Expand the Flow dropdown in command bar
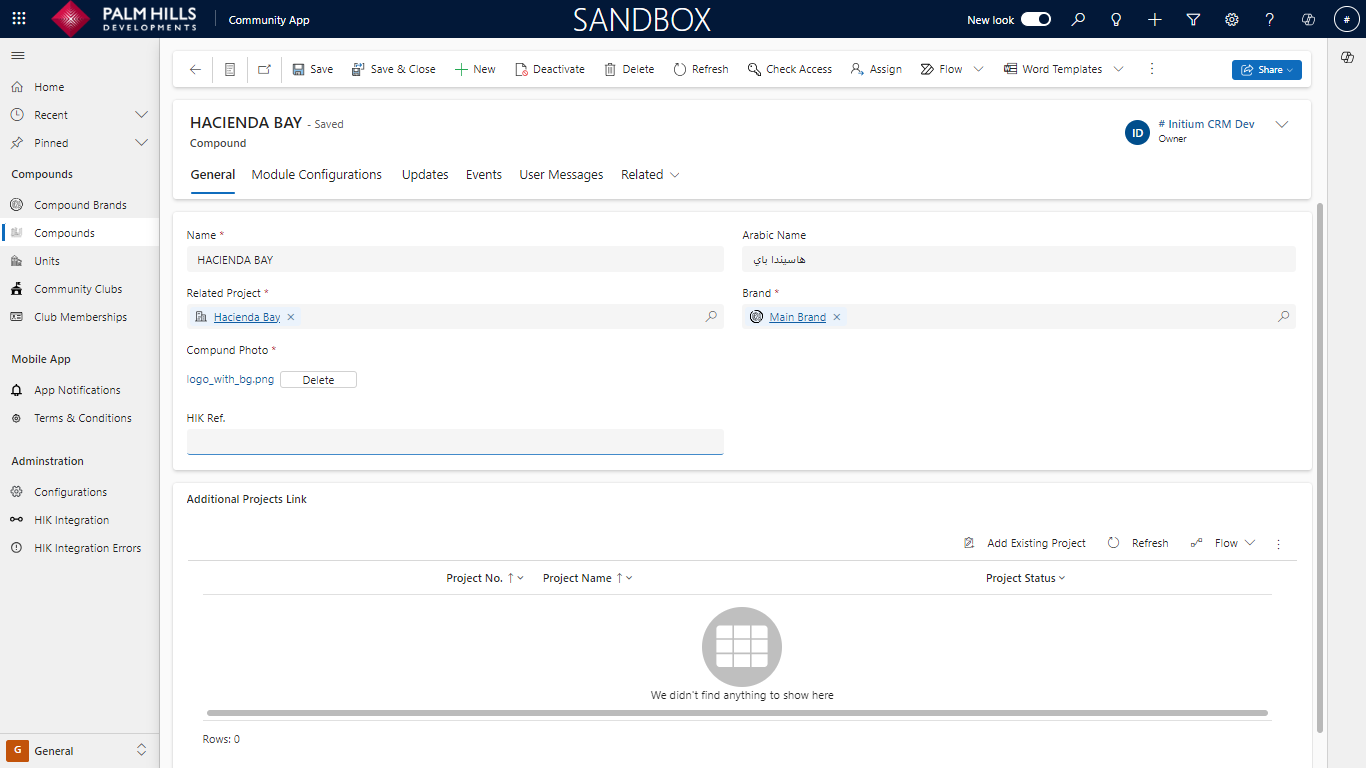 [978, 69]
